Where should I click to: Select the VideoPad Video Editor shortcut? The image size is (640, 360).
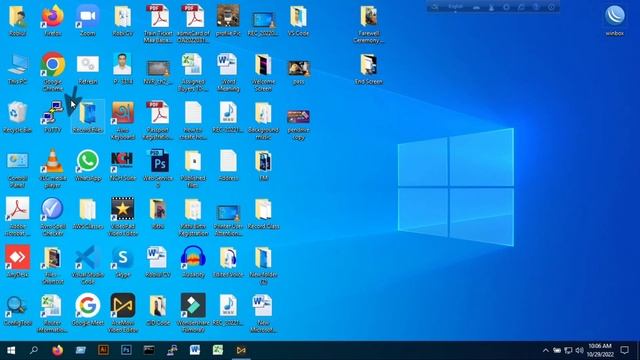[x=123, y=216]
